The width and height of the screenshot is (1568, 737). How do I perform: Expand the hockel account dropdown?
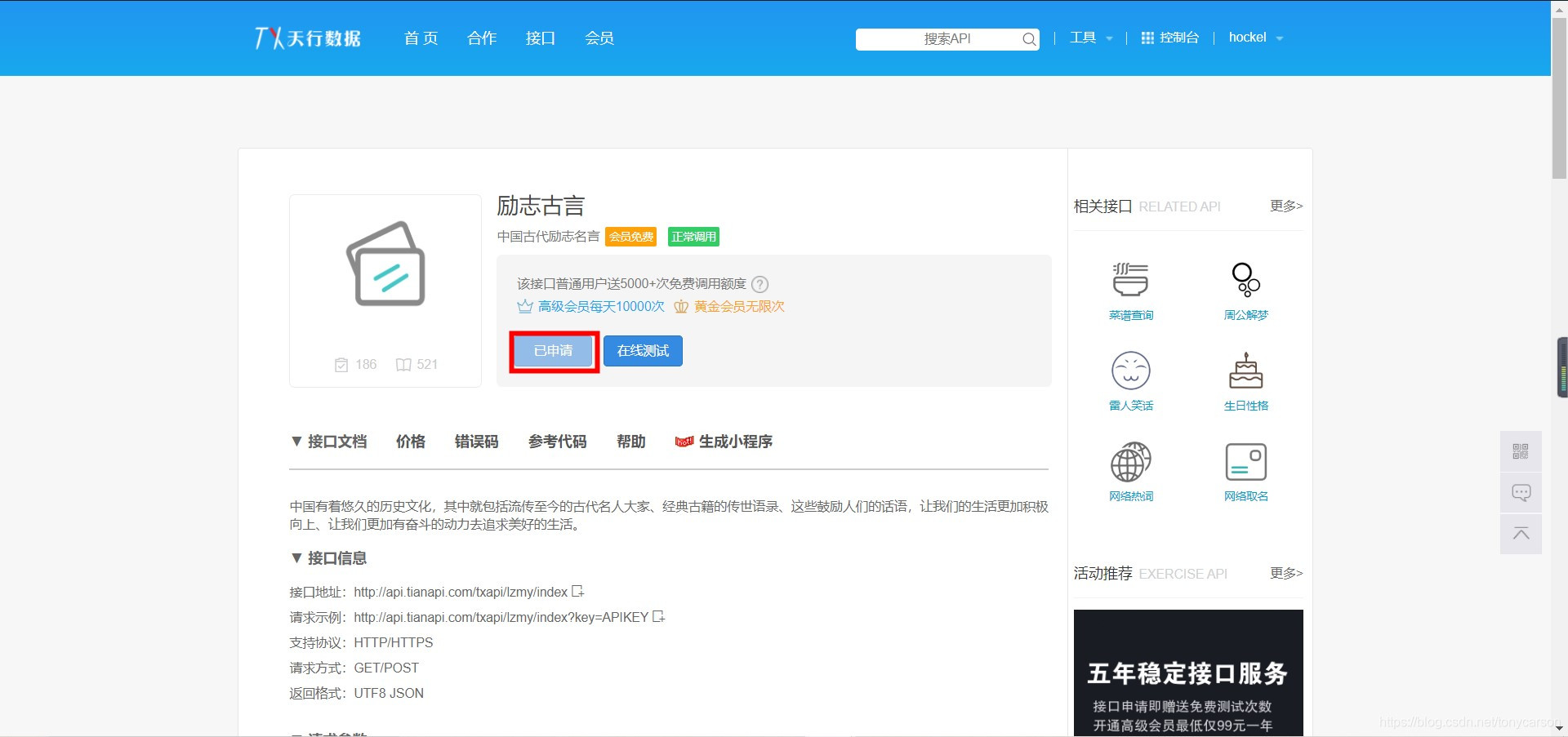click(x=1254, y=37)
